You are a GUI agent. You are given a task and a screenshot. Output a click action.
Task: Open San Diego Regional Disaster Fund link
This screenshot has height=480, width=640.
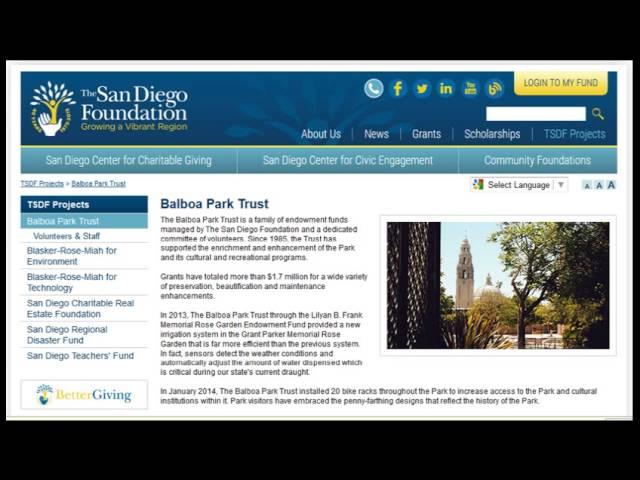[84, 335]
